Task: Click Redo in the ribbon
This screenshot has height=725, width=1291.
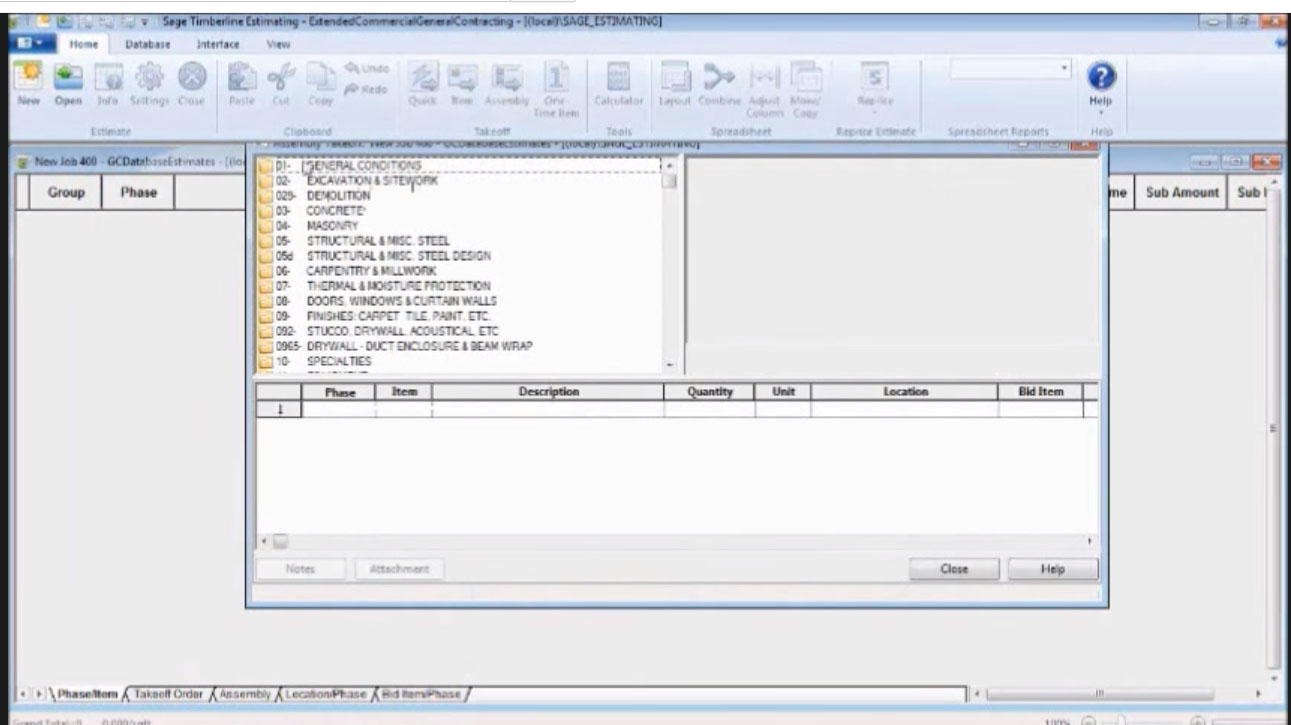Action: point(364,88)
